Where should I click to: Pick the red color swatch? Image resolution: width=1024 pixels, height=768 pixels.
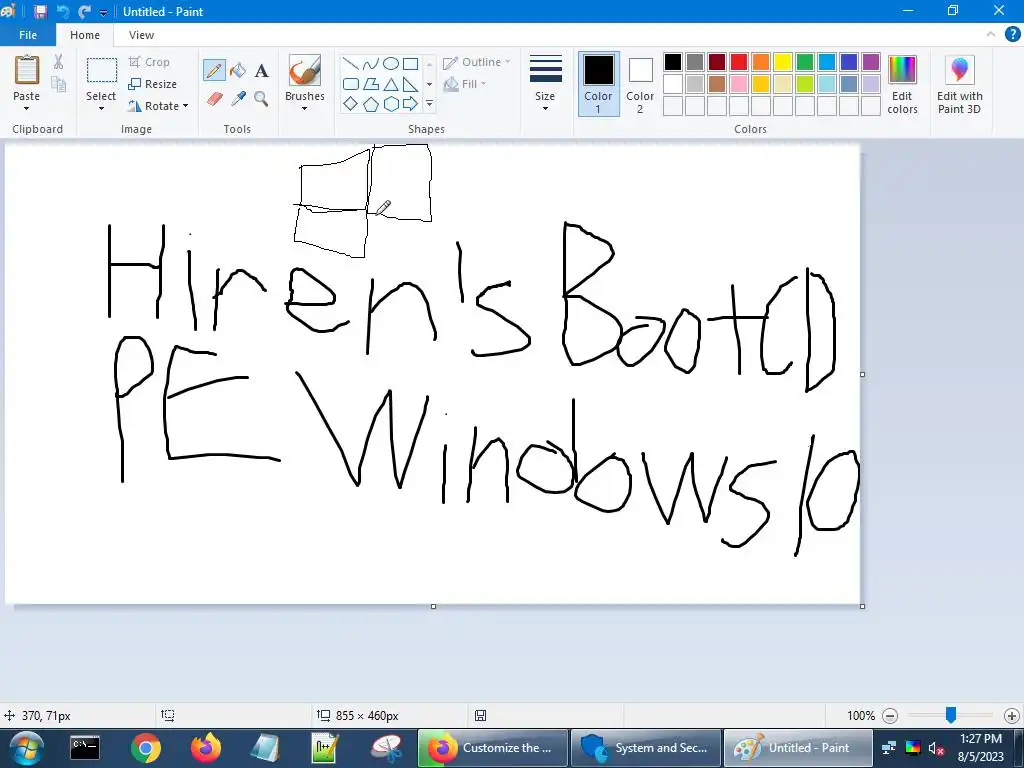point(739,62)
